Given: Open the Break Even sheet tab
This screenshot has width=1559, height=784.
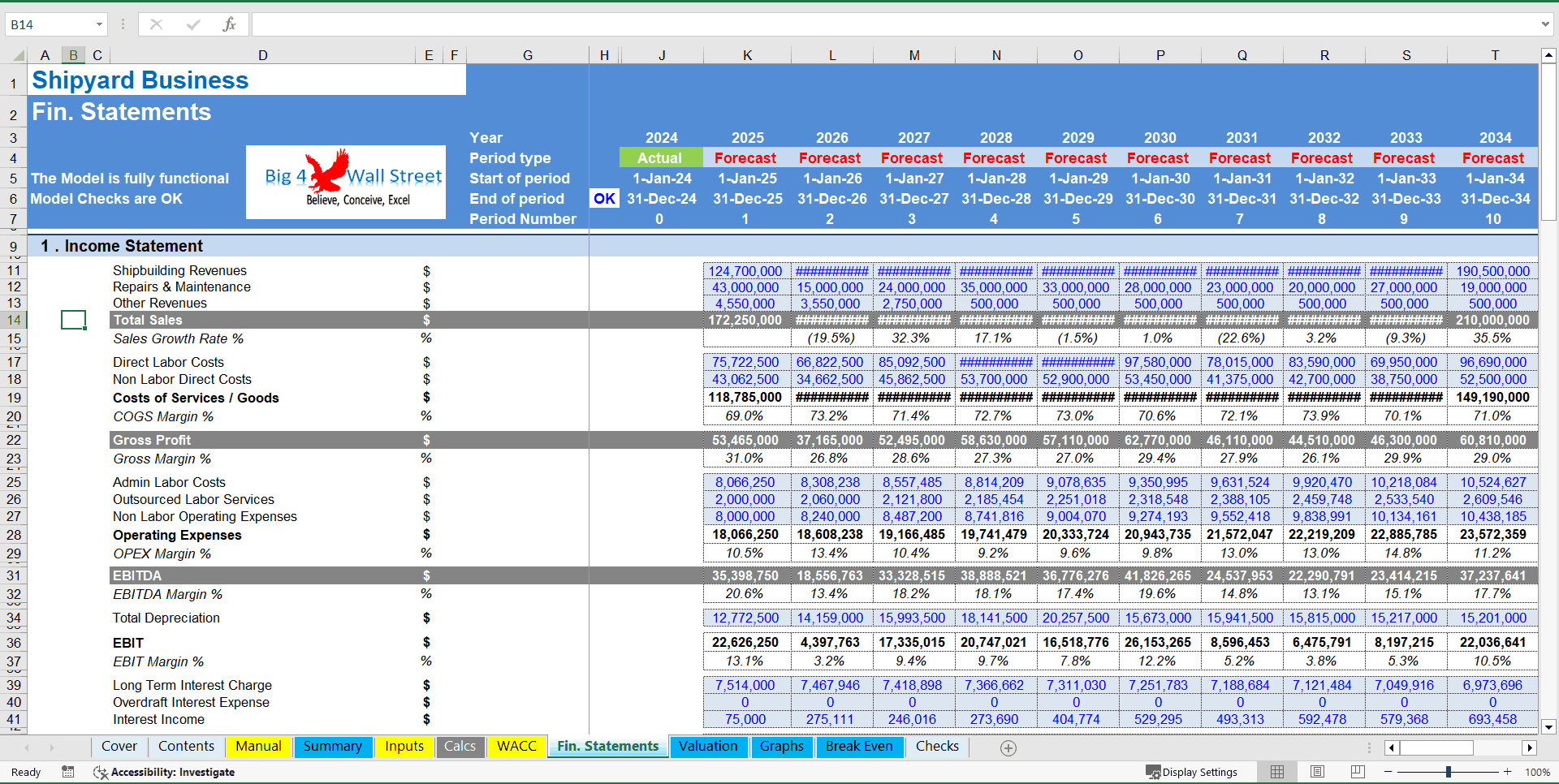Looking at the screenshot, I should pyautogui.click(x=859, y=746).
